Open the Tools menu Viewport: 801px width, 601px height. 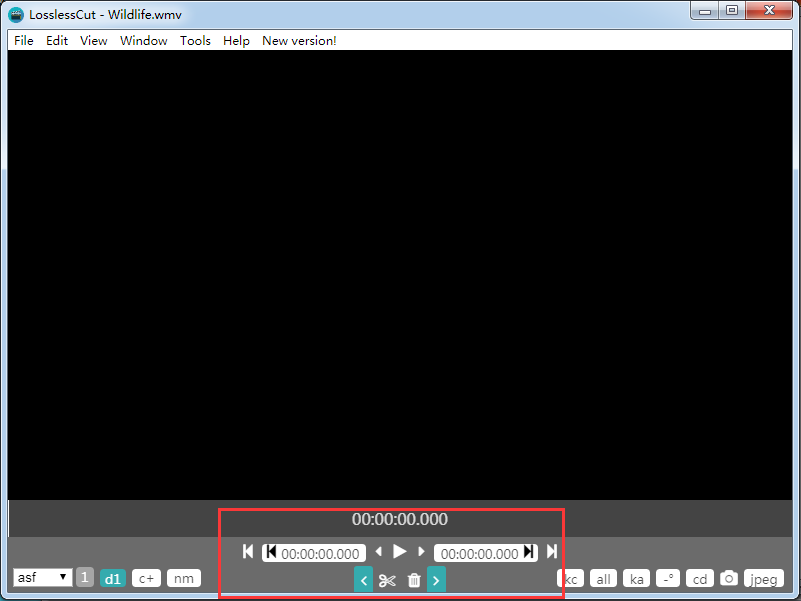[x=195, y=41]
